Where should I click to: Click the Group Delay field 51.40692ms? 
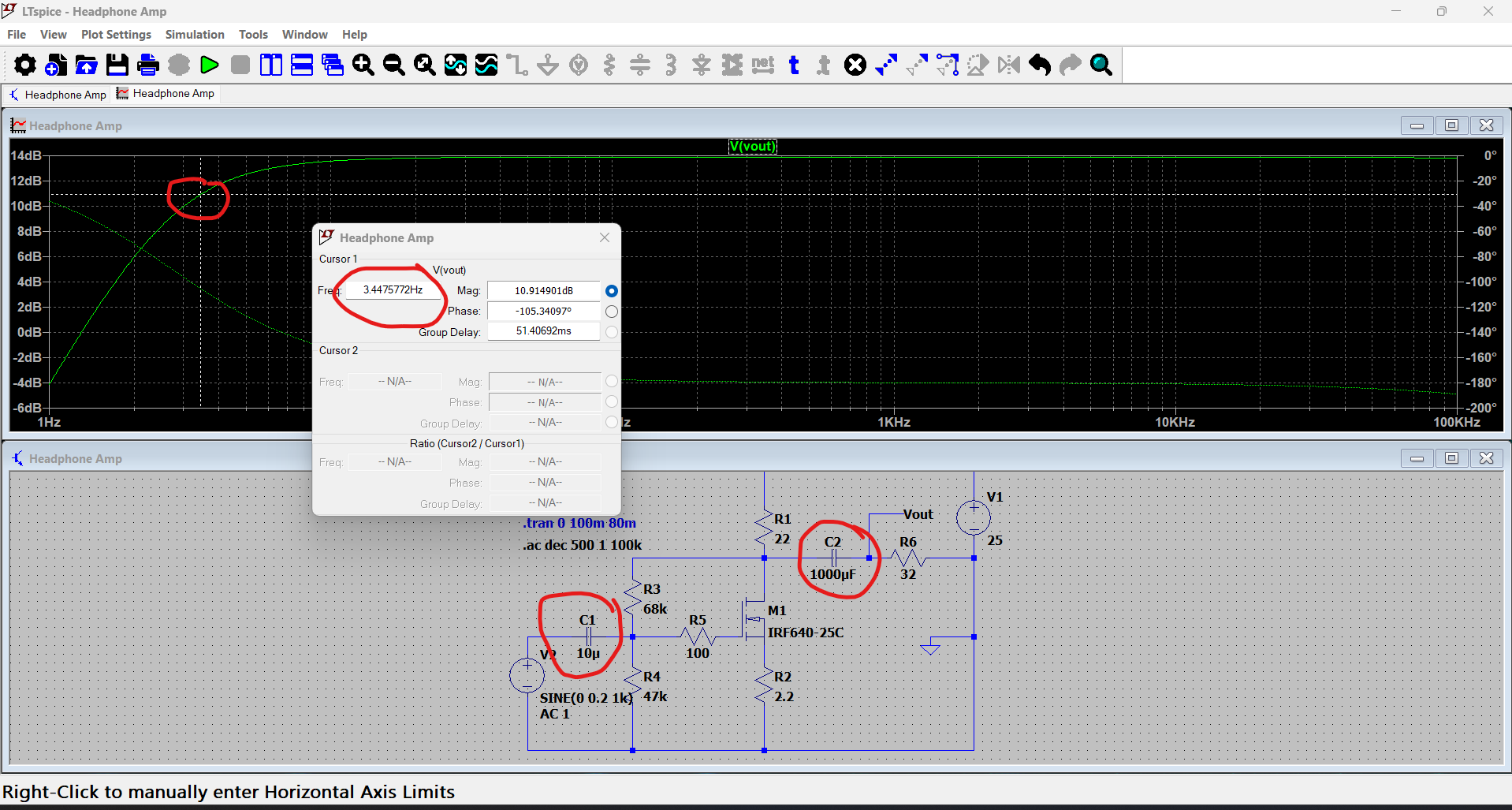coord(544,331)
